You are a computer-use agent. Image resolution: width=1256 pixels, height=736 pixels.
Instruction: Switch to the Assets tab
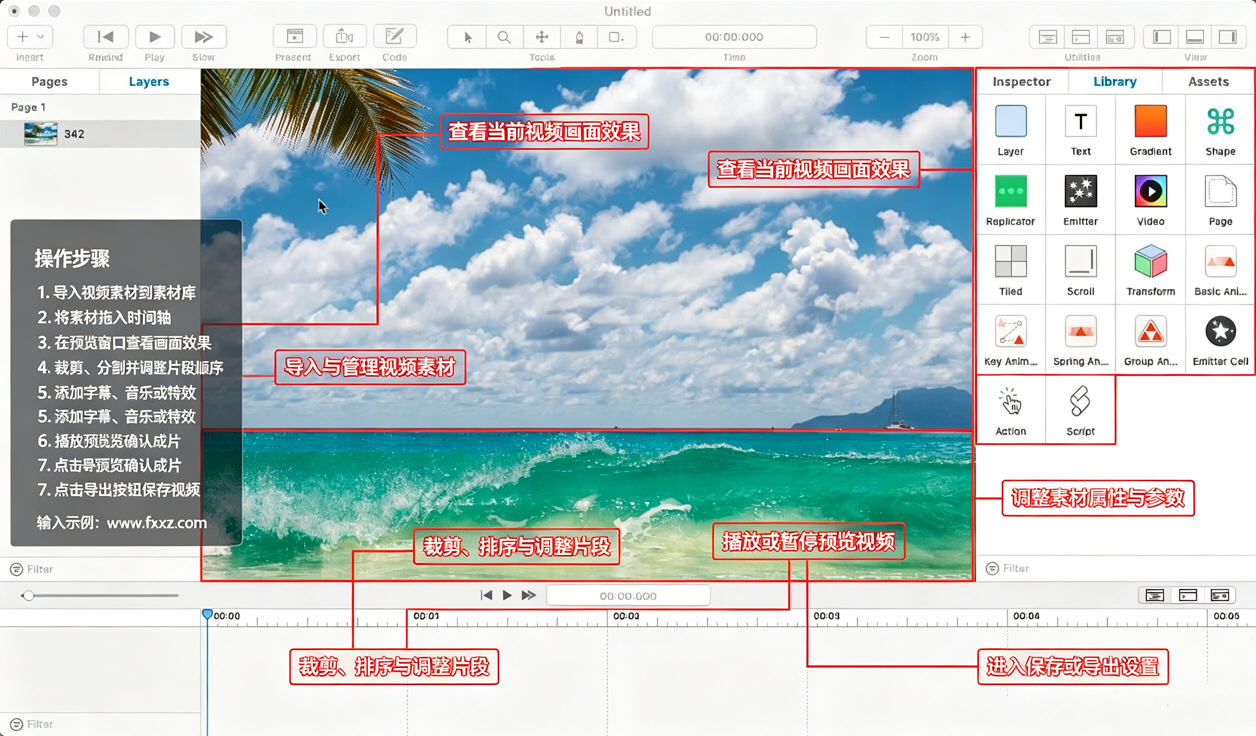click(1208, 82)
